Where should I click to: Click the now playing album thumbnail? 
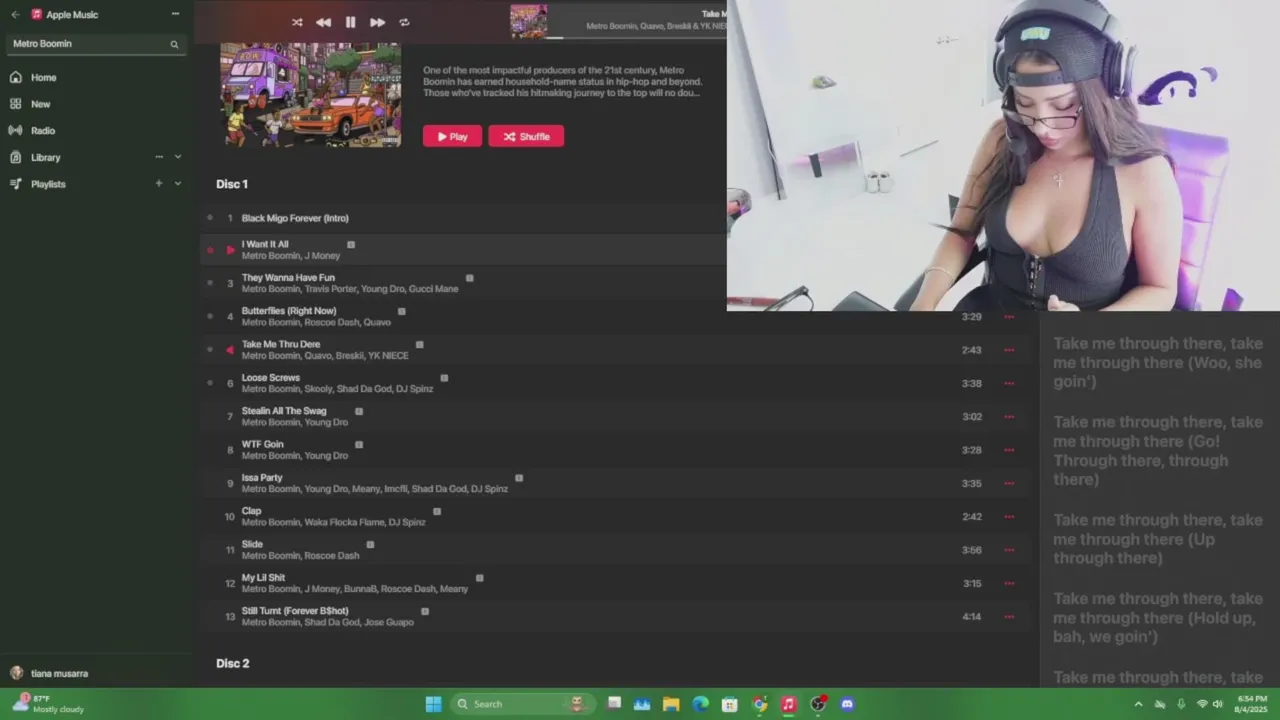528,21
